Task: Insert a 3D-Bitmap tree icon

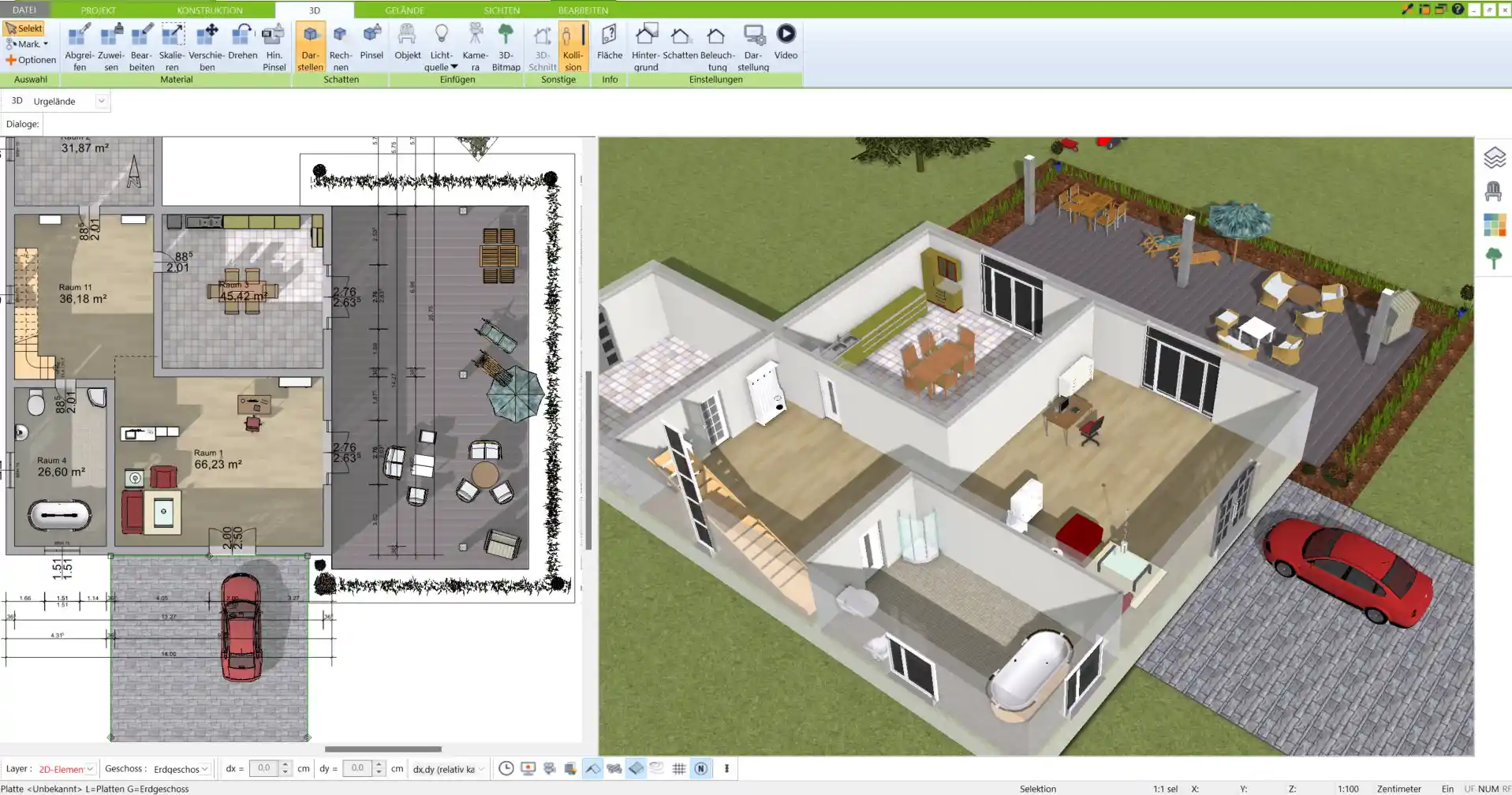Action: click(506, 47)
